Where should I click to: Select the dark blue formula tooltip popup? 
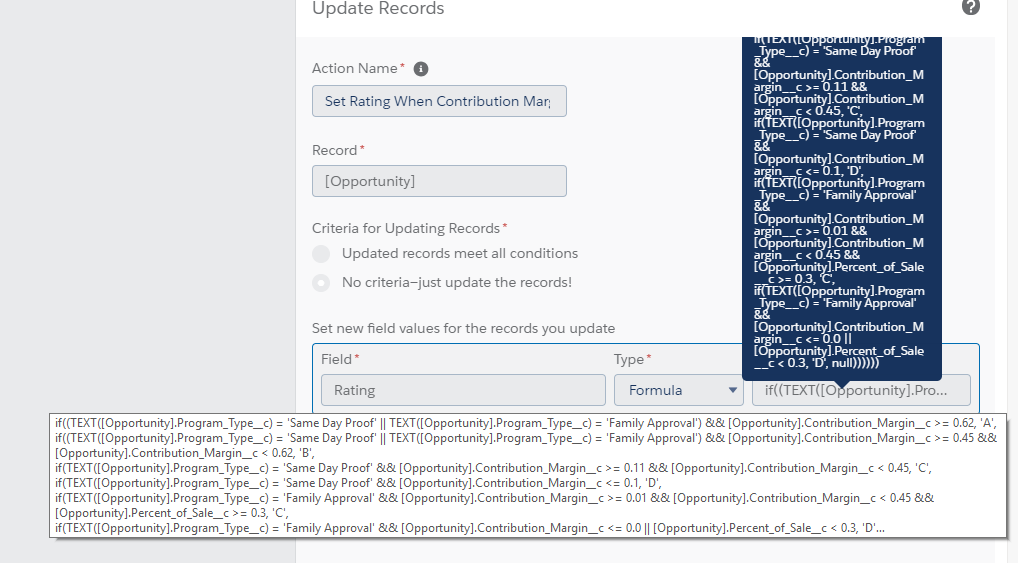coord(841,208)
